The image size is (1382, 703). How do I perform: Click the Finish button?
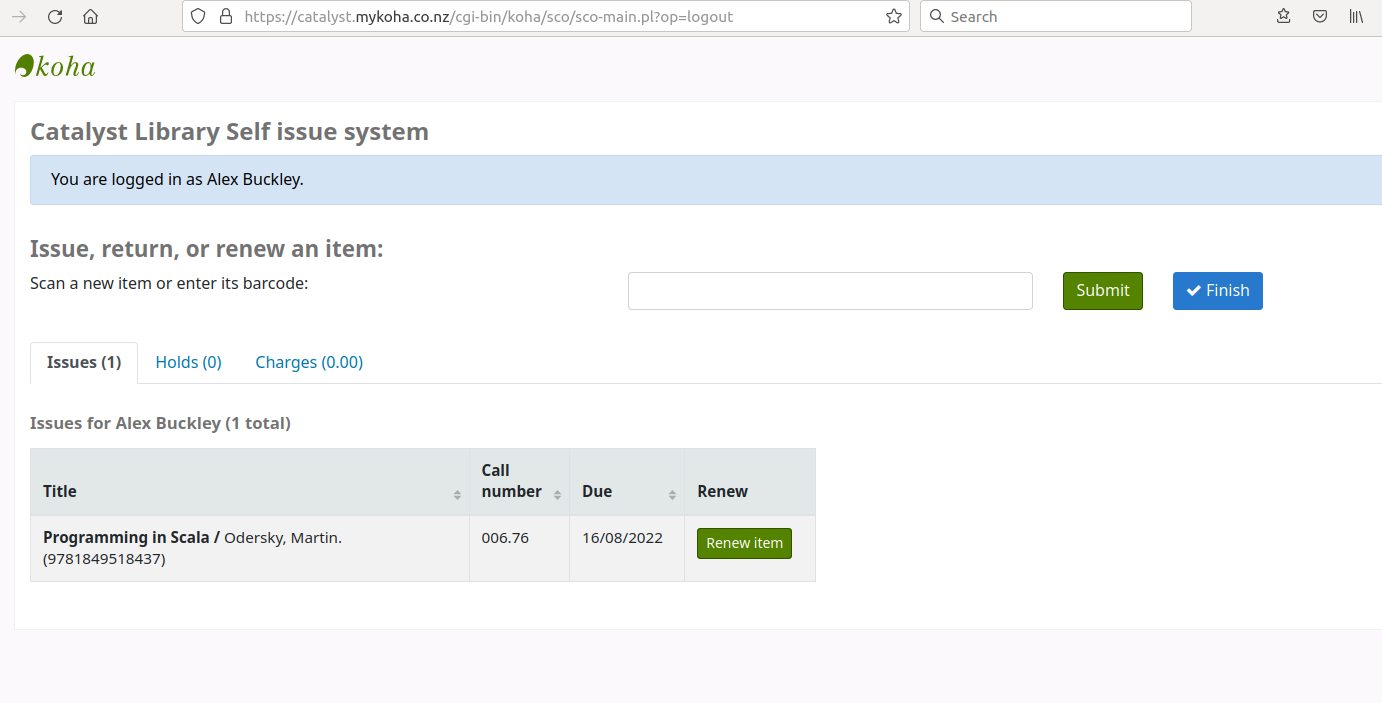click(1217, 290)
